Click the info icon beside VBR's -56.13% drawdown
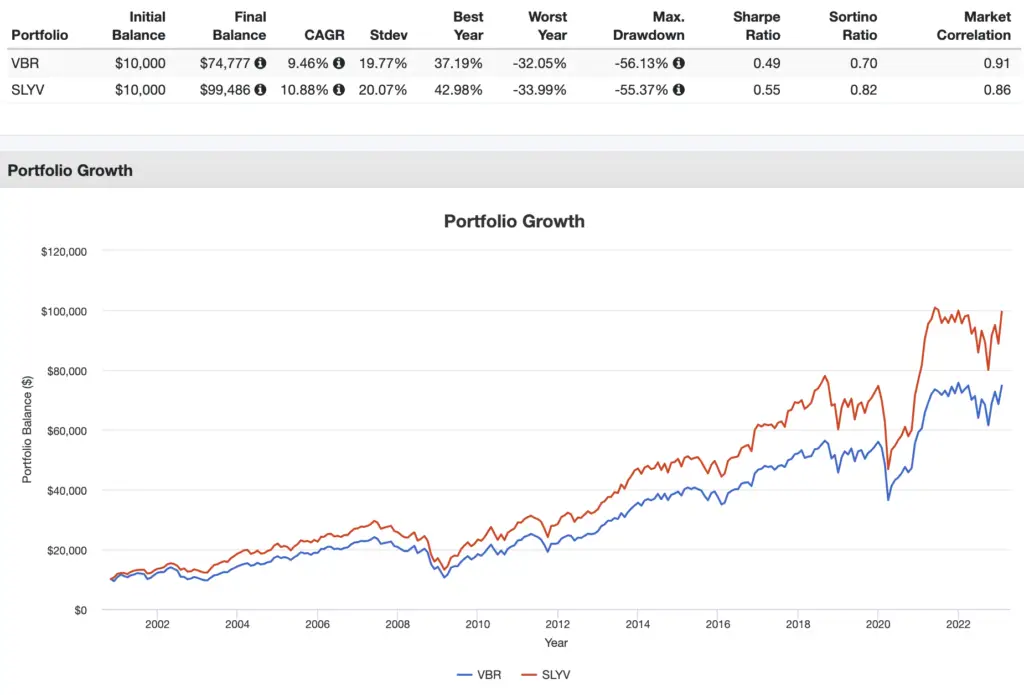 (x=679, y=63)
